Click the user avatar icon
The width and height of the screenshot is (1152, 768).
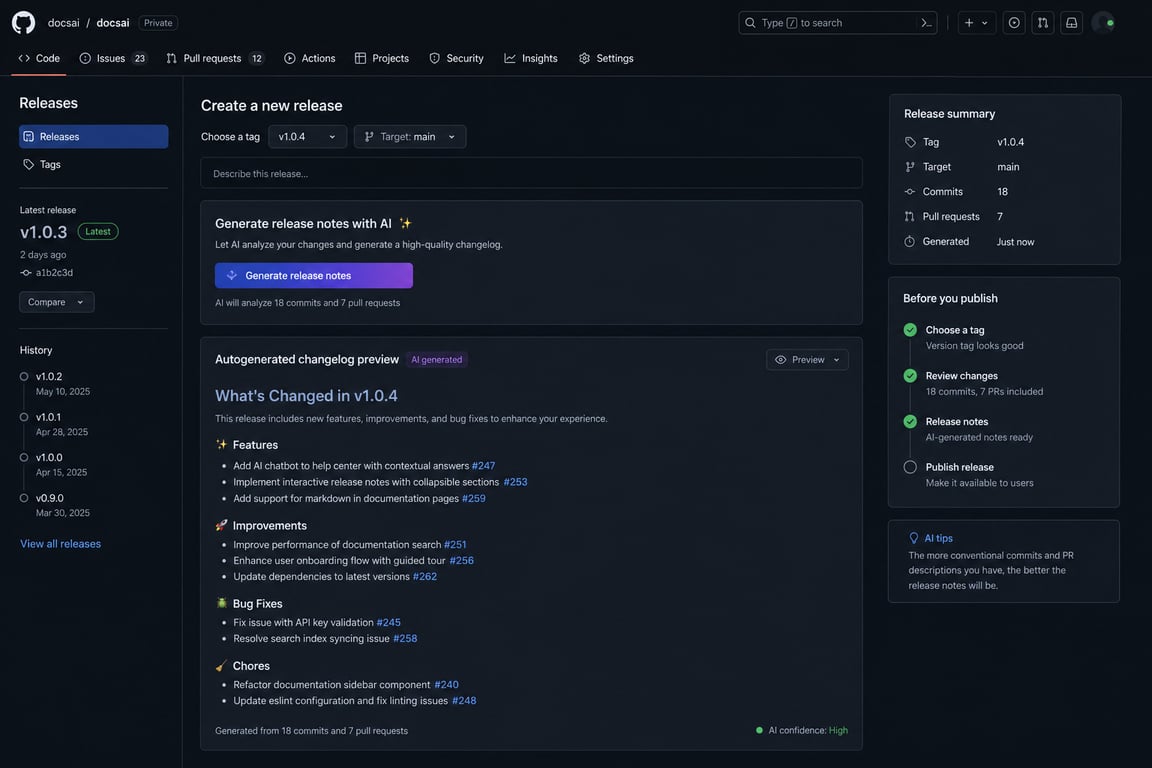pyautogui.click(x=1102, y=23)
